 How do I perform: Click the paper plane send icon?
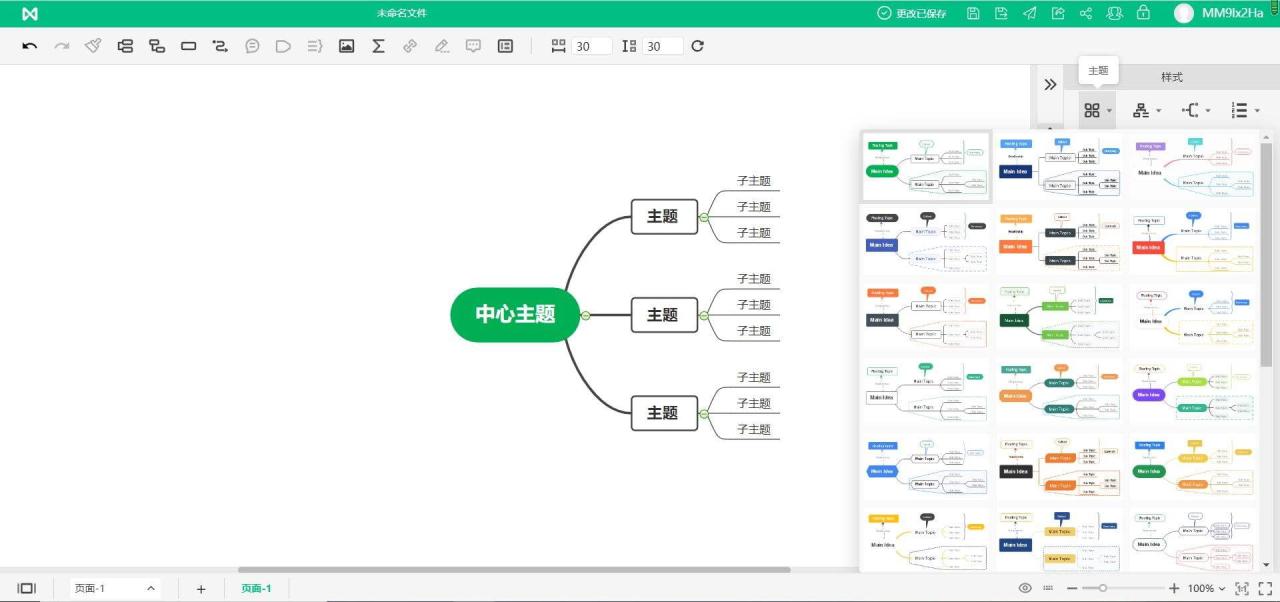pyautogui.click(x=1029, y=13)
